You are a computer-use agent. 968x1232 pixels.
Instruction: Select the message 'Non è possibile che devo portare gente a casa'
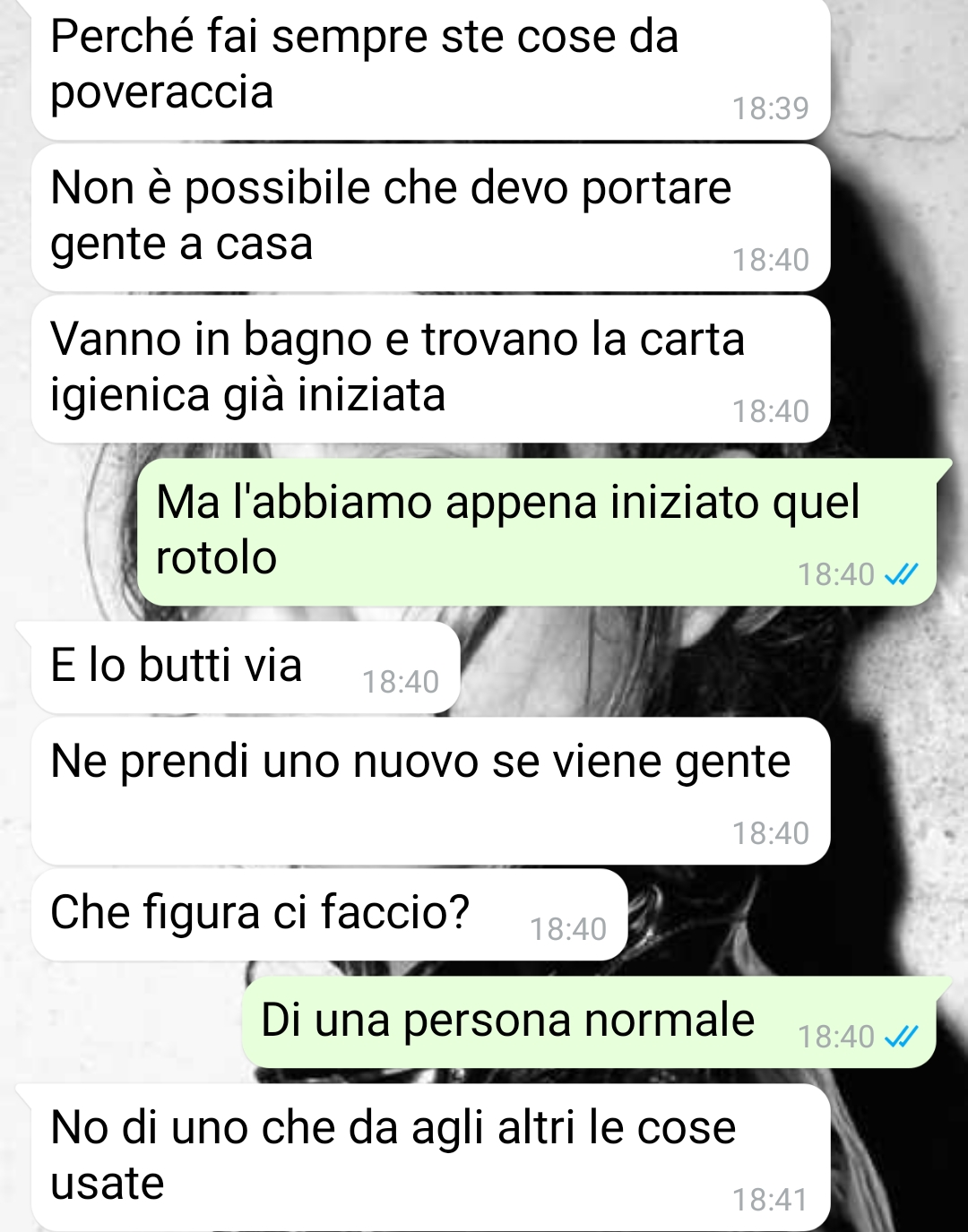coord(430,218)
